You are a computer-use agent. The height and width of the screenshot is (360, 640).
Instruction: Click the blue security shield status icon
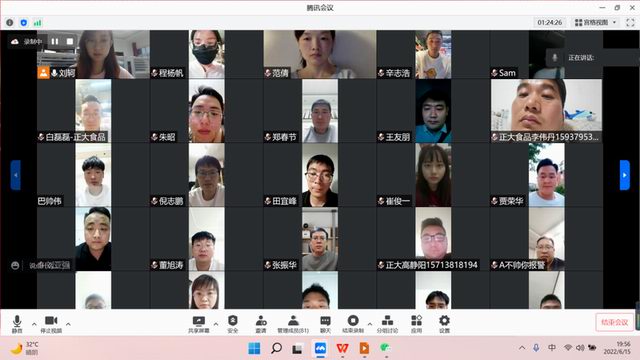point(24,23)
